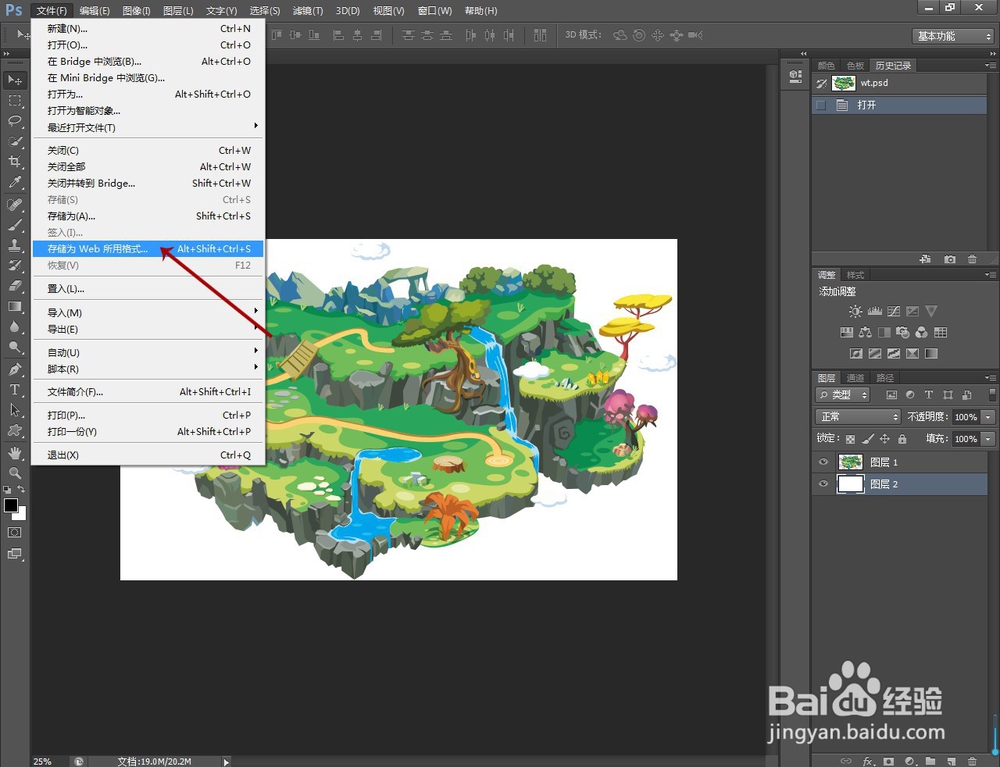Viewport: 1000px width, 767px height.
Task: Create new snapshot camera icon in History
Action: [x=950, y=259]
